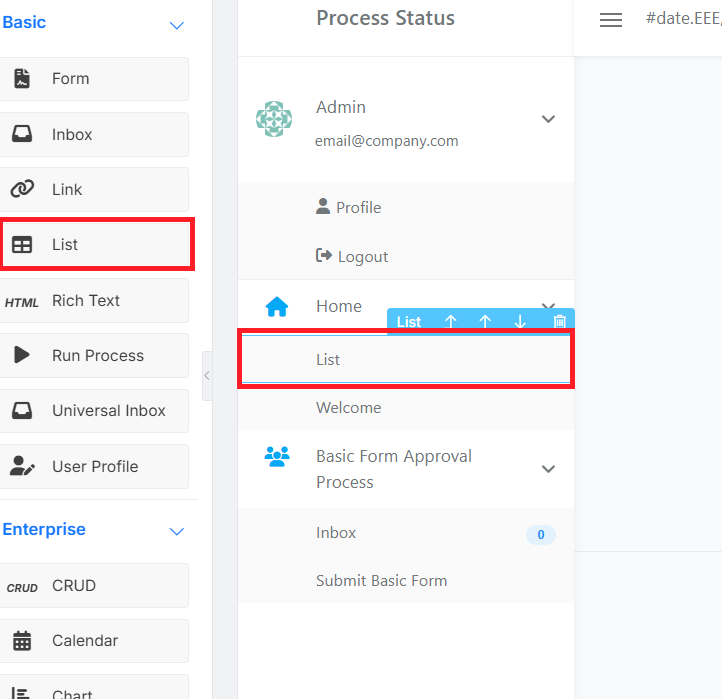This screenshot has width=722, height=699.
Task: Pick the Link chain icon
Action: tap(22, 189)
